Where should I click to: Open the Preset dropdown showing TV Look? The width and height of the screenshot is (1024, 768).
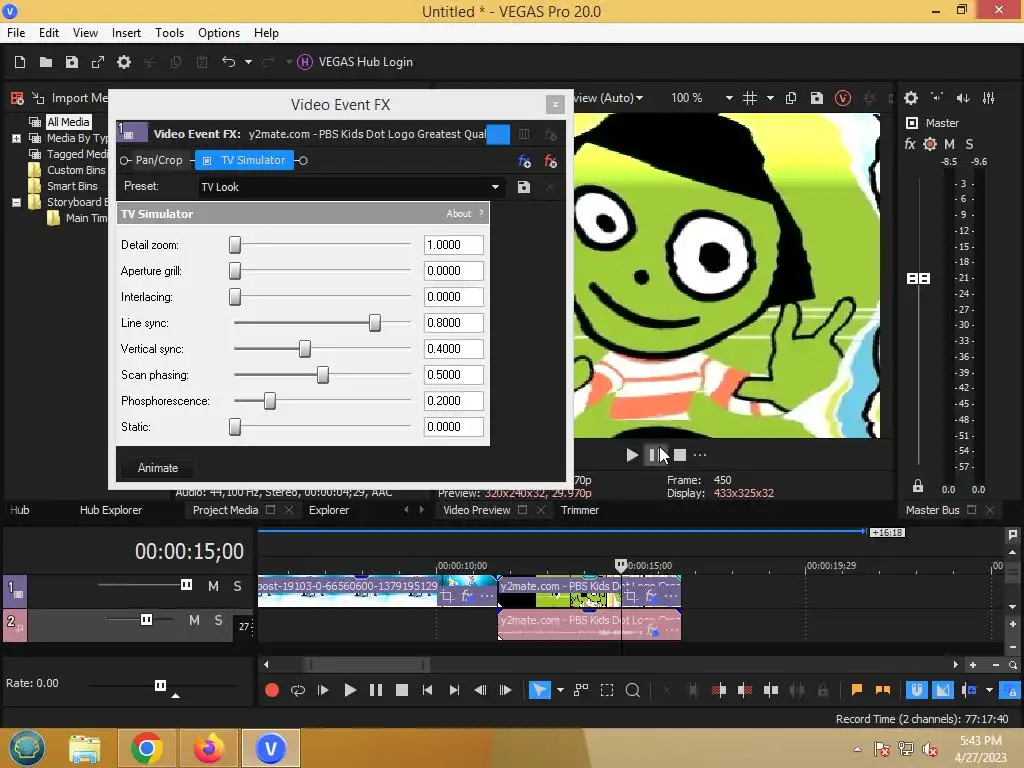coord(350,187)
